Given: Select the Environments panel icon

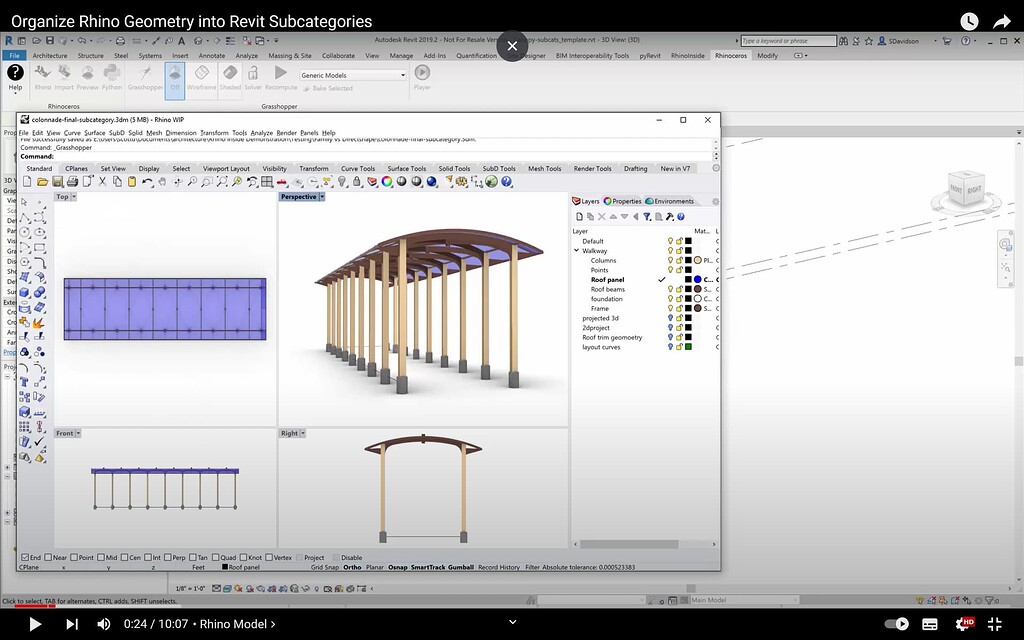Looking at the screenshot, I should click(x=650, y=201).
